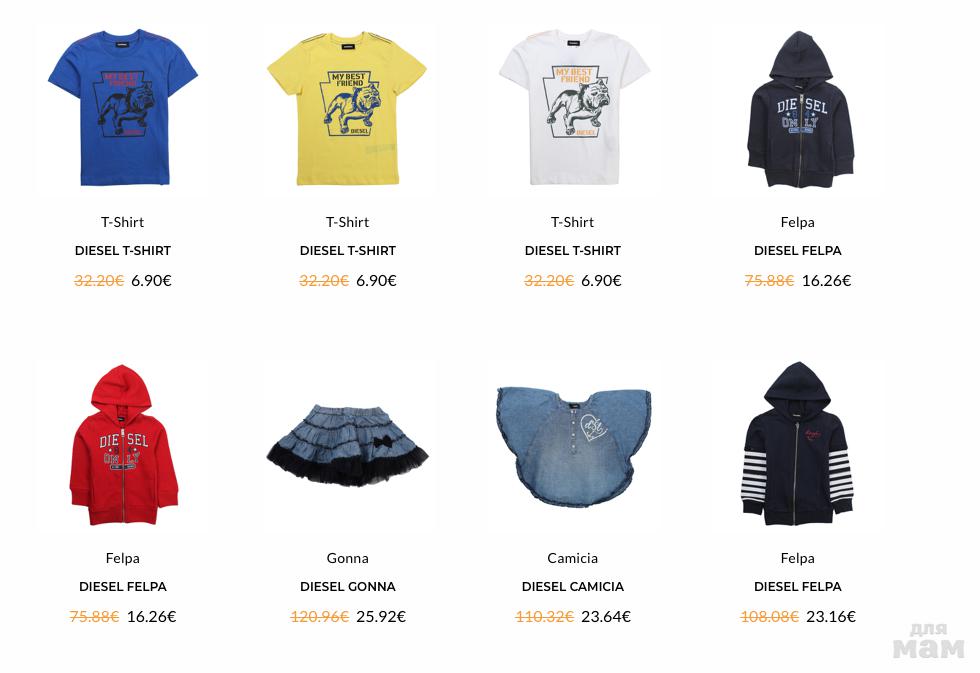Click the для мам watermark logo
This screenshot has width=980, height=673.
(929, 641)
